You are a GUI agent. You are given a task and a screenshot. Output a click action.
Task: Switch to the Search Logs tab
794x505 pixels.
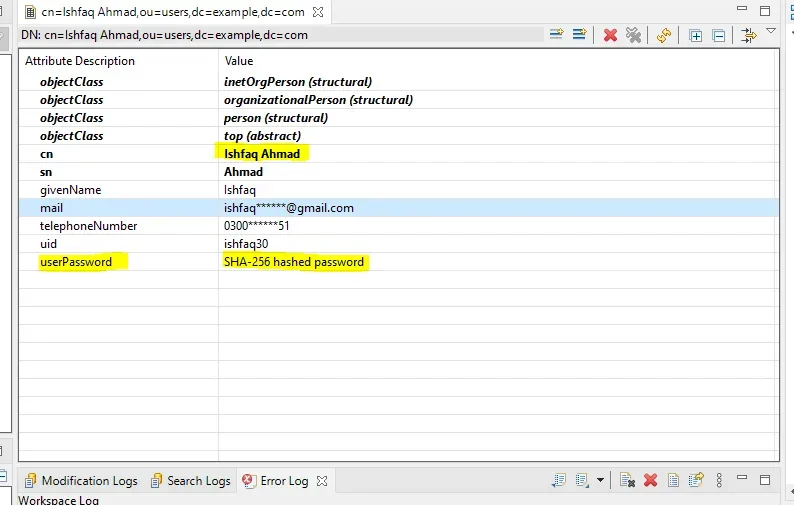coord(191,480)
